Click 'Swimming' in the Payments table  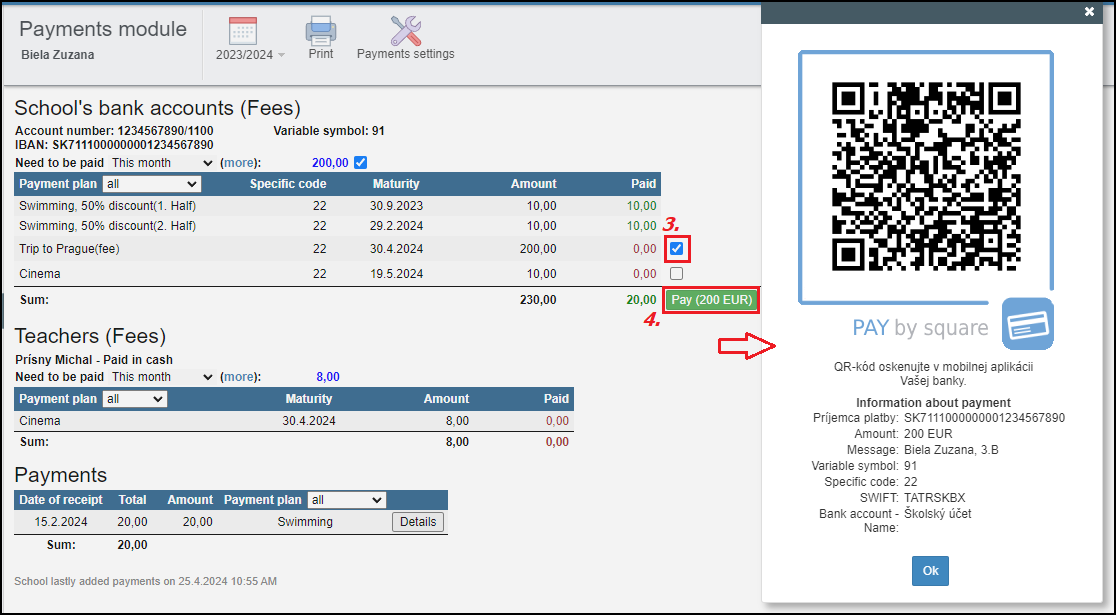(305, 522)
